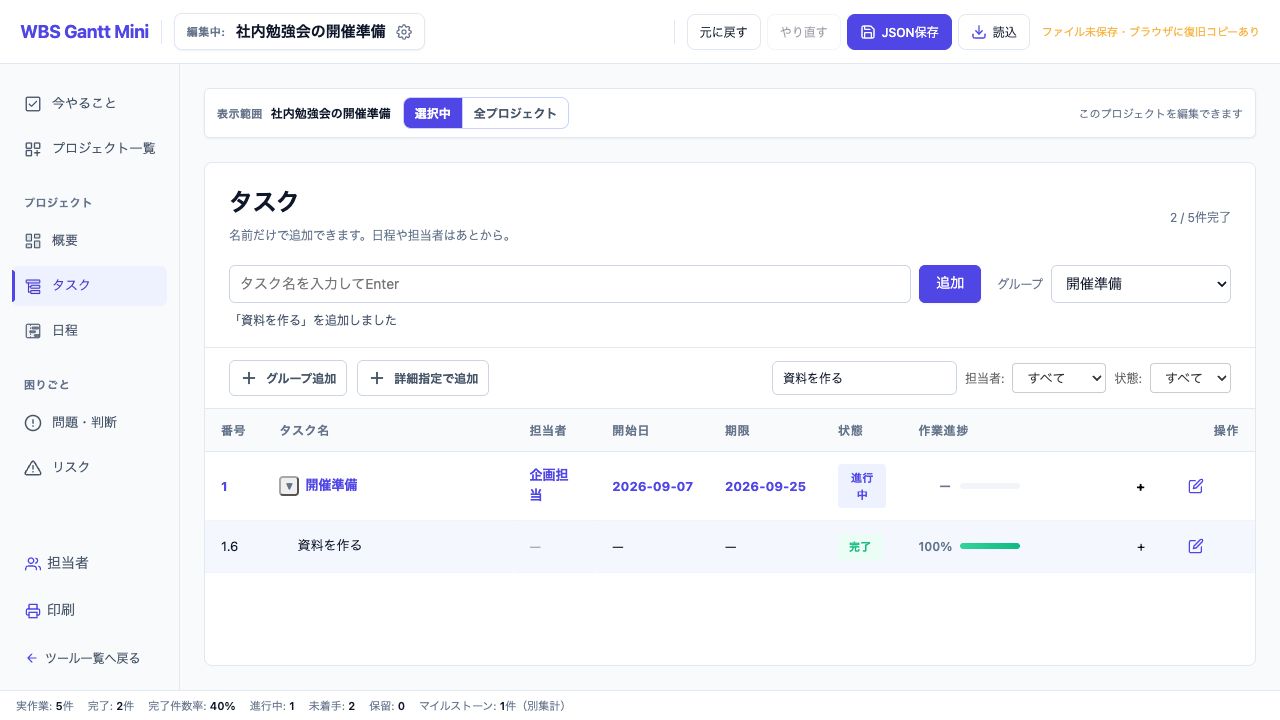1280x720 pixels.
Task: Click the 進行中 status badge
Action: (x=862, y=486)
